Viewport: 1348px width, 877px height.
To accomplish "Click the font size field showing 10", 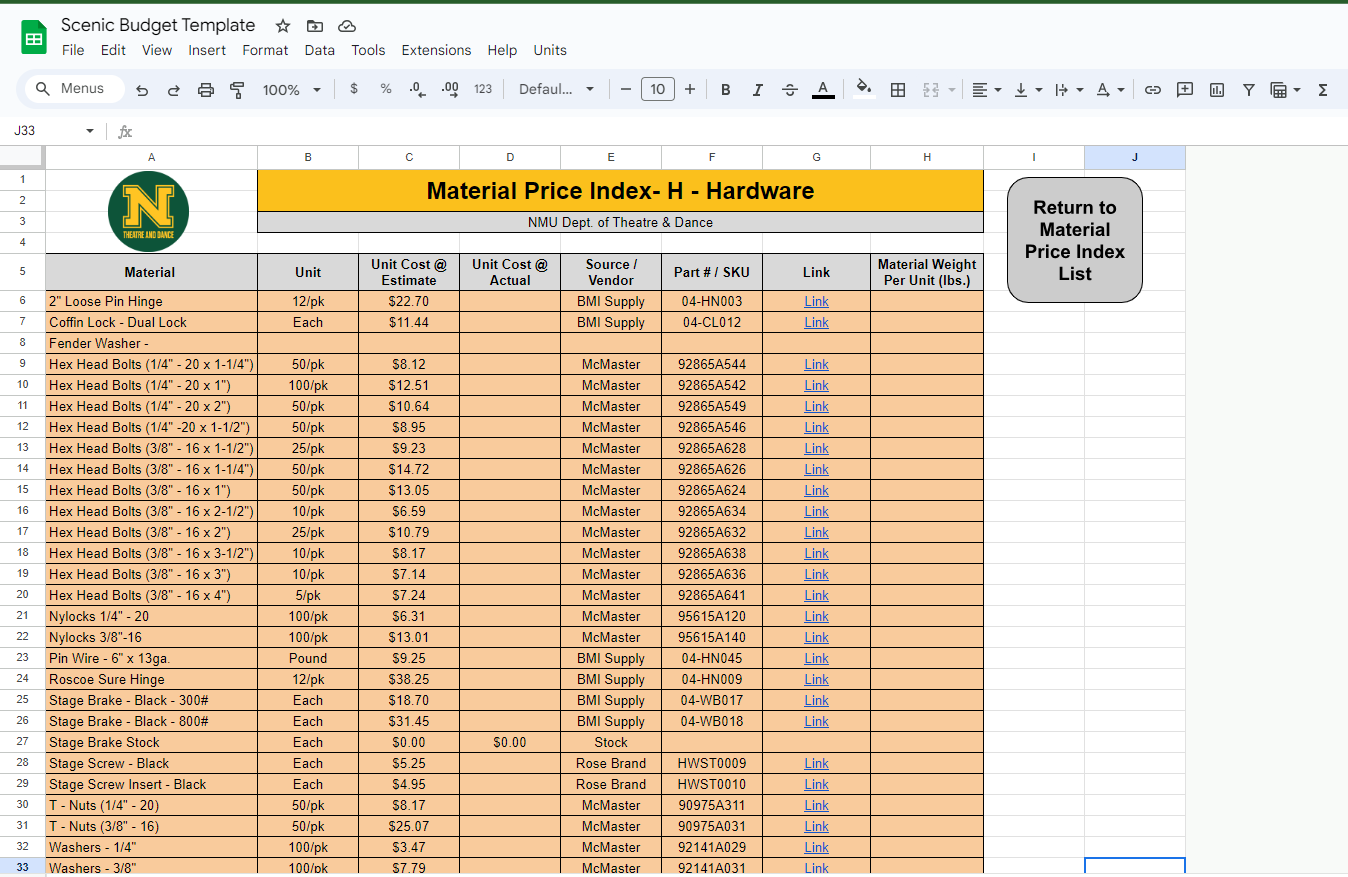I will click(x=658, y=89).
